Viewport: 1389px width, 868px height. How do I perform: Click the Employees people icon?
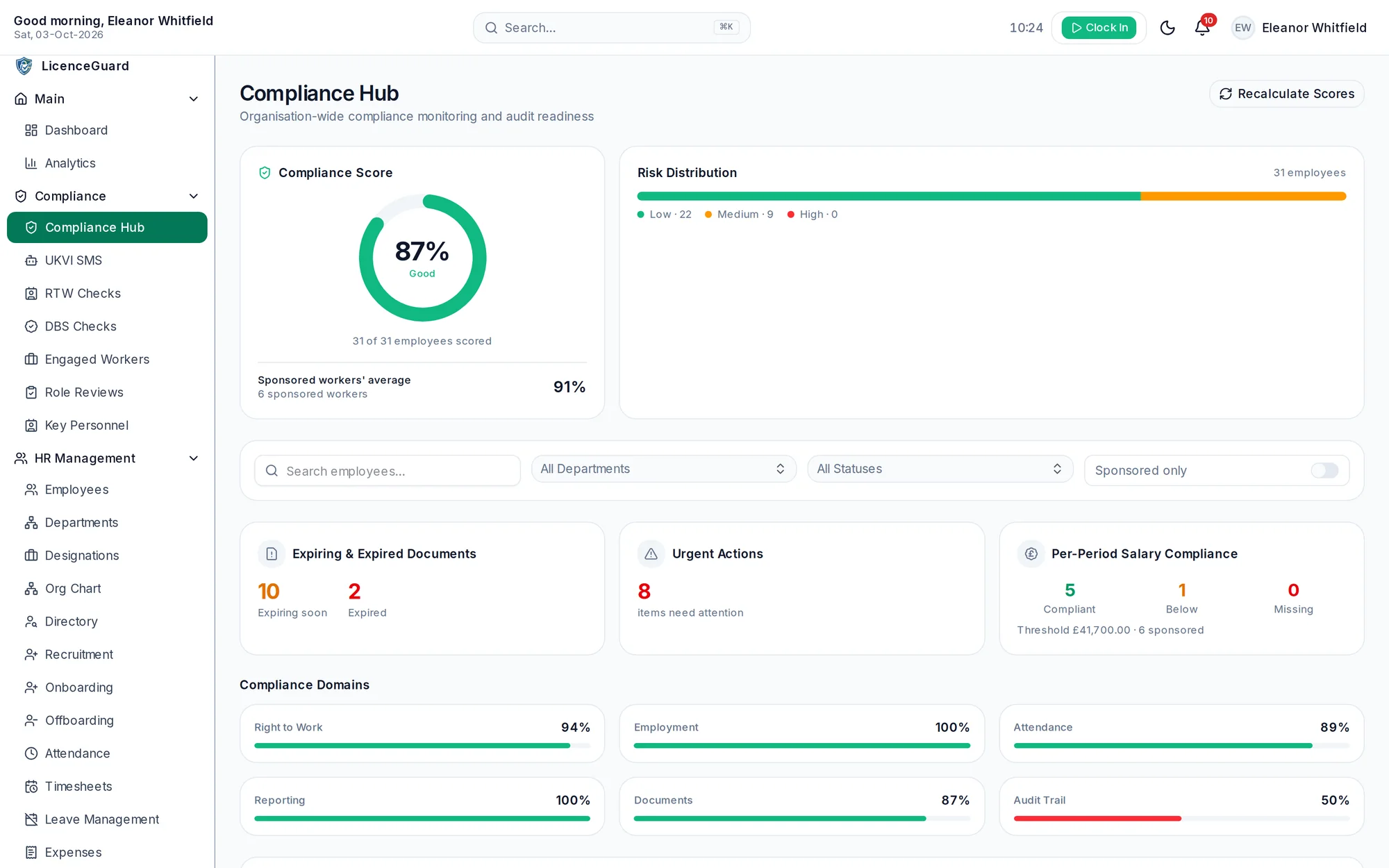coord(31,490)
